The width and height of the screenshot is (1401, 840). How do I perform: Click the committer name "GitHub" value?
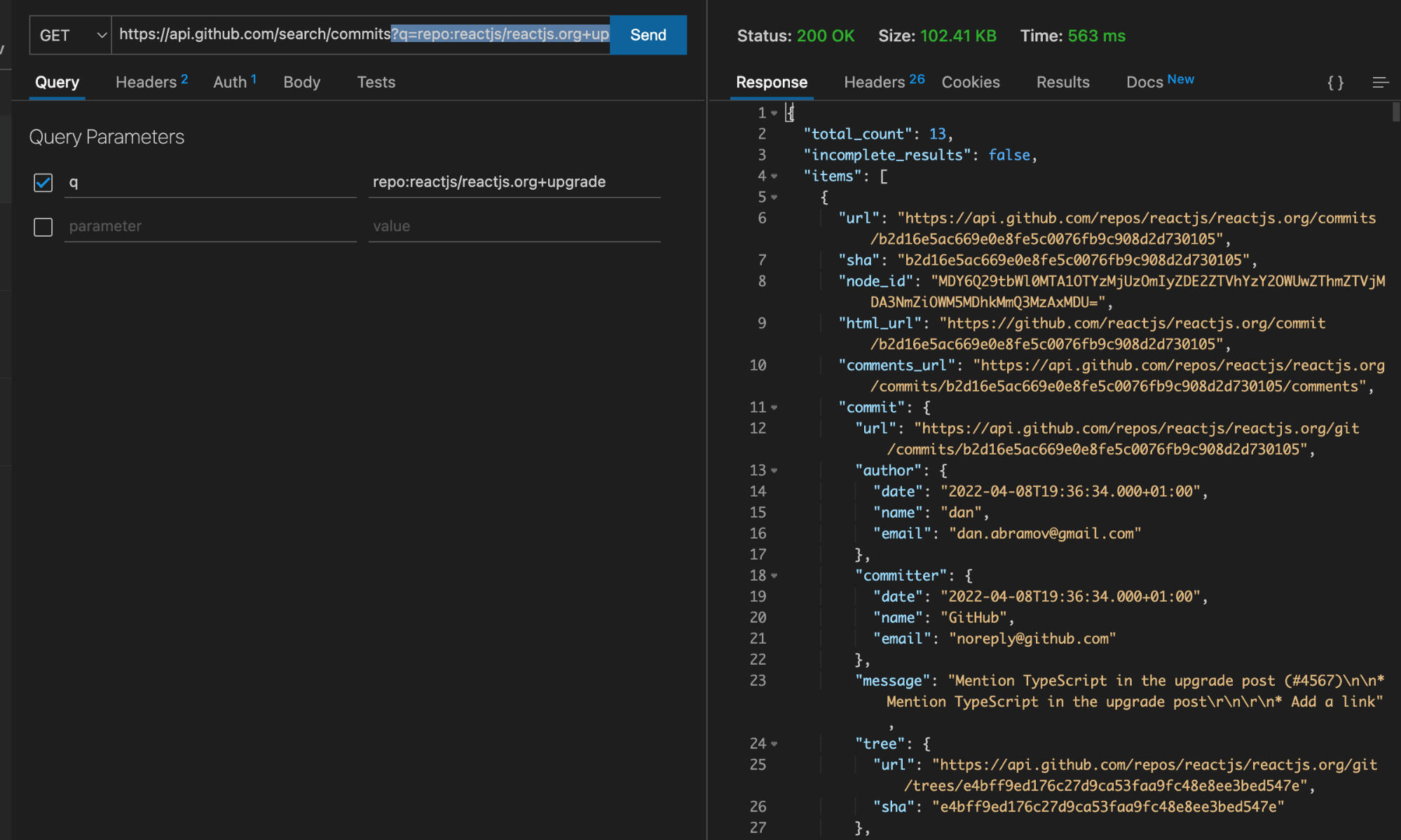pos(973,617)
